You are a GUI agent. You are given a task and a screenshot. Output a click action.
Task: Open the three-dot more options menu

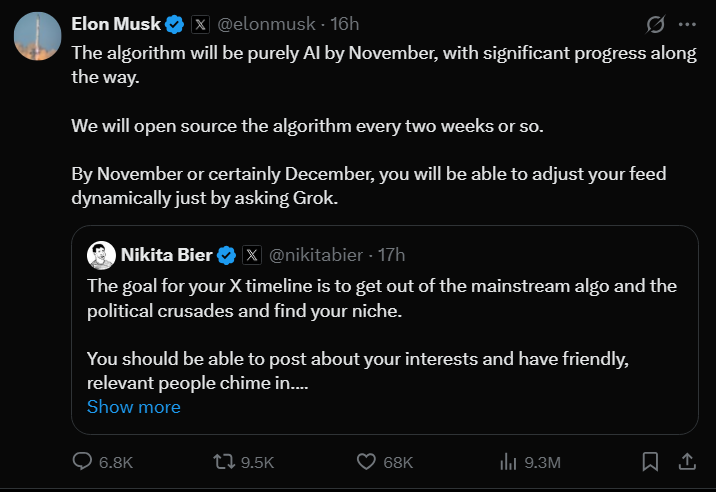pyautogui.click(x=687, y=24)
